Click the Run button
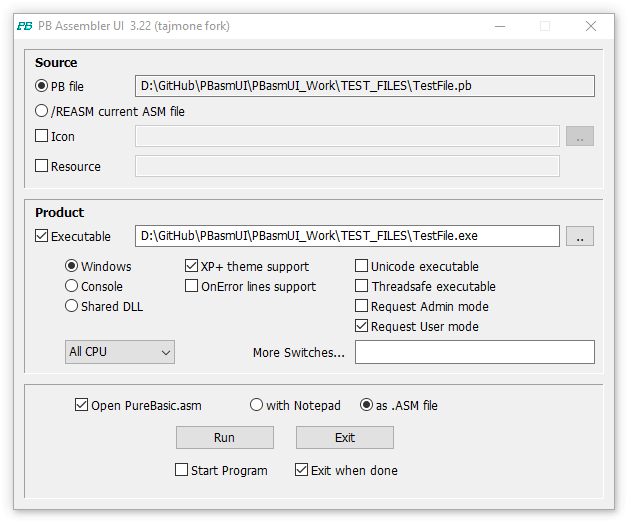The width and height of the screenshot is (628, 523). [225, 437]
